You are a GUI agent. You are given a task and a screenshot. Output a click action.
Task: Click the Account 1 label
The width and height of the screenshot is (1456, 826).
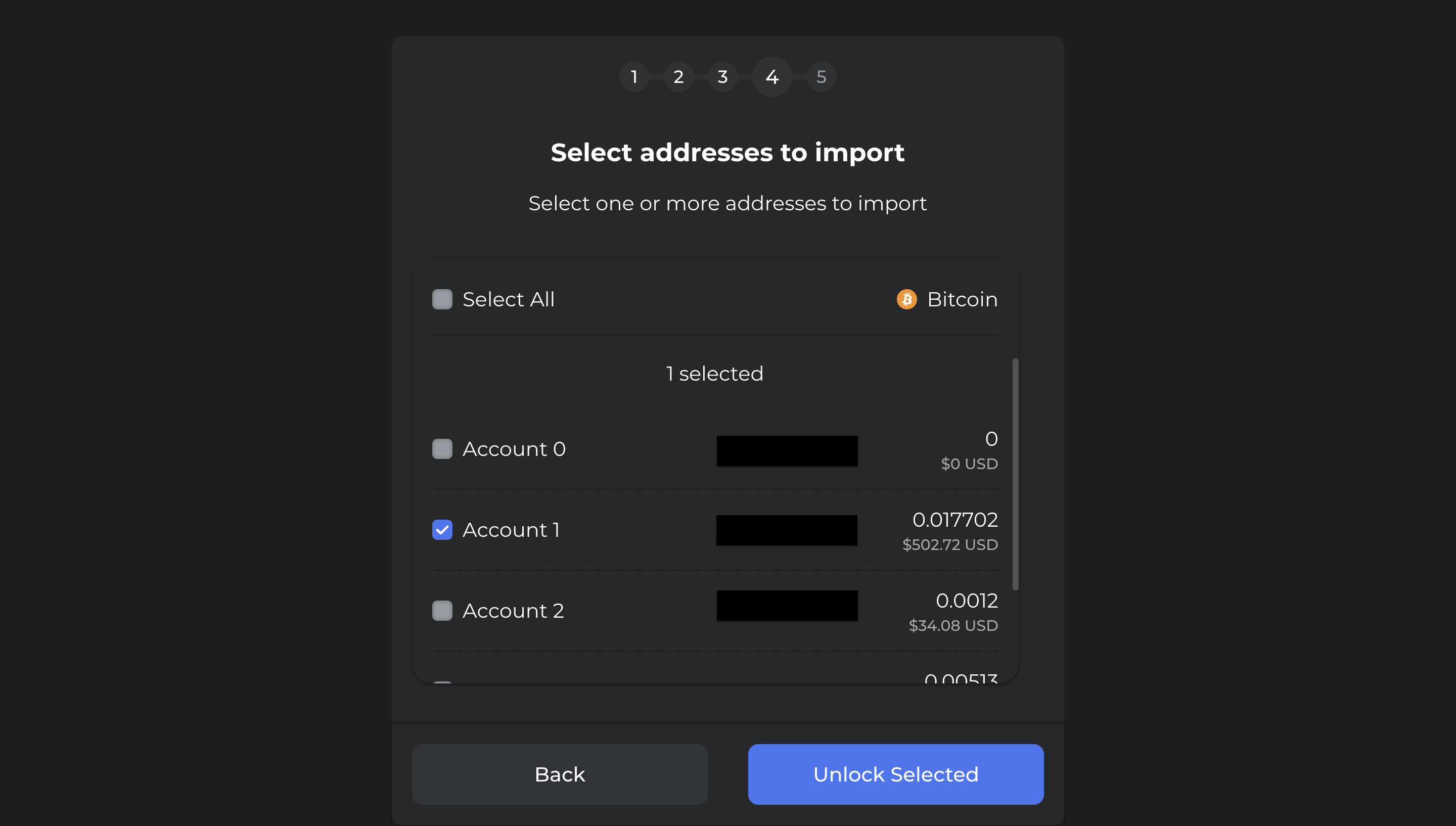coord(511,530)
